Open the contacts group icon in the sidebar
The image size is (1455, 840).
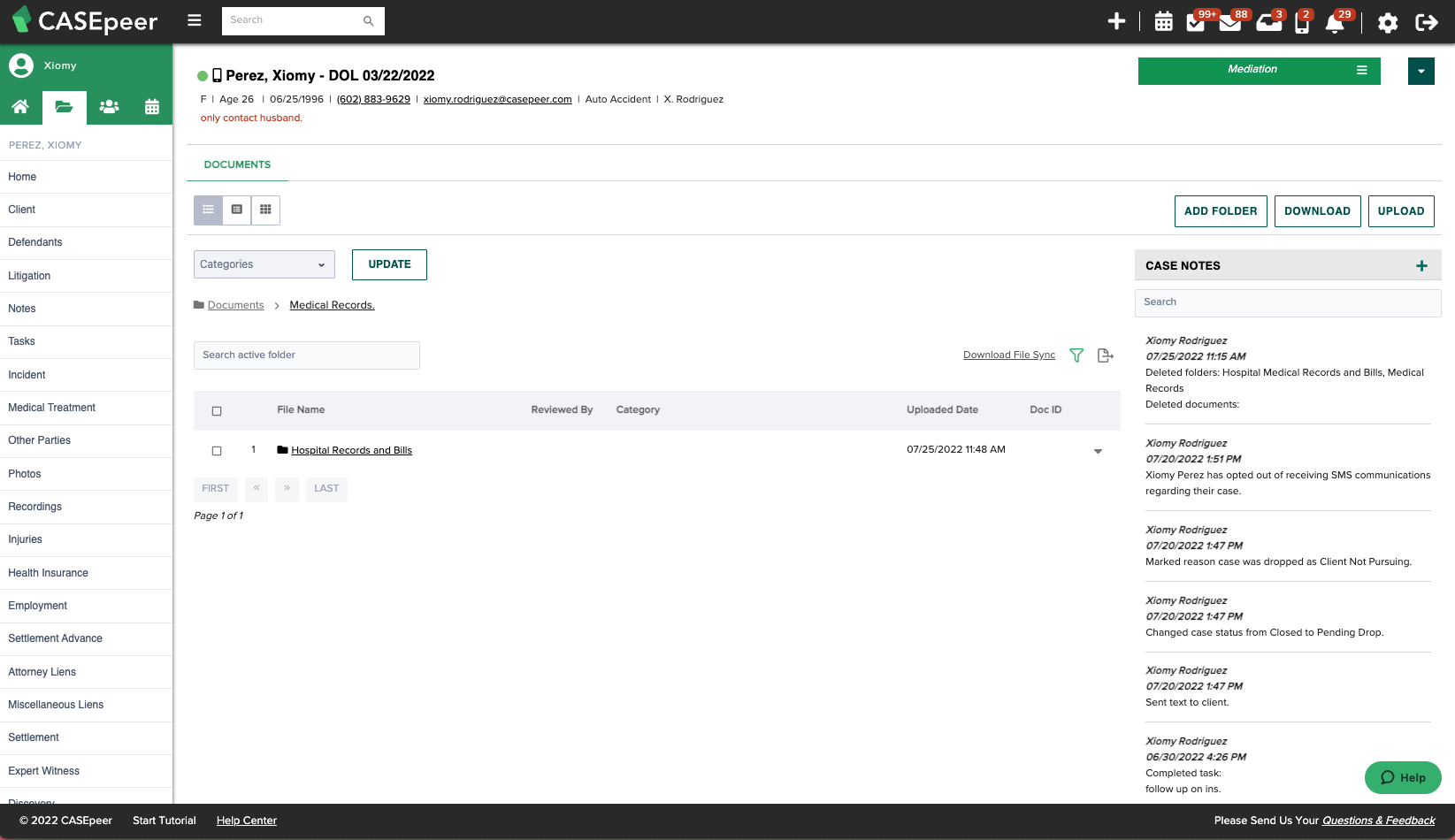[109, 107]
